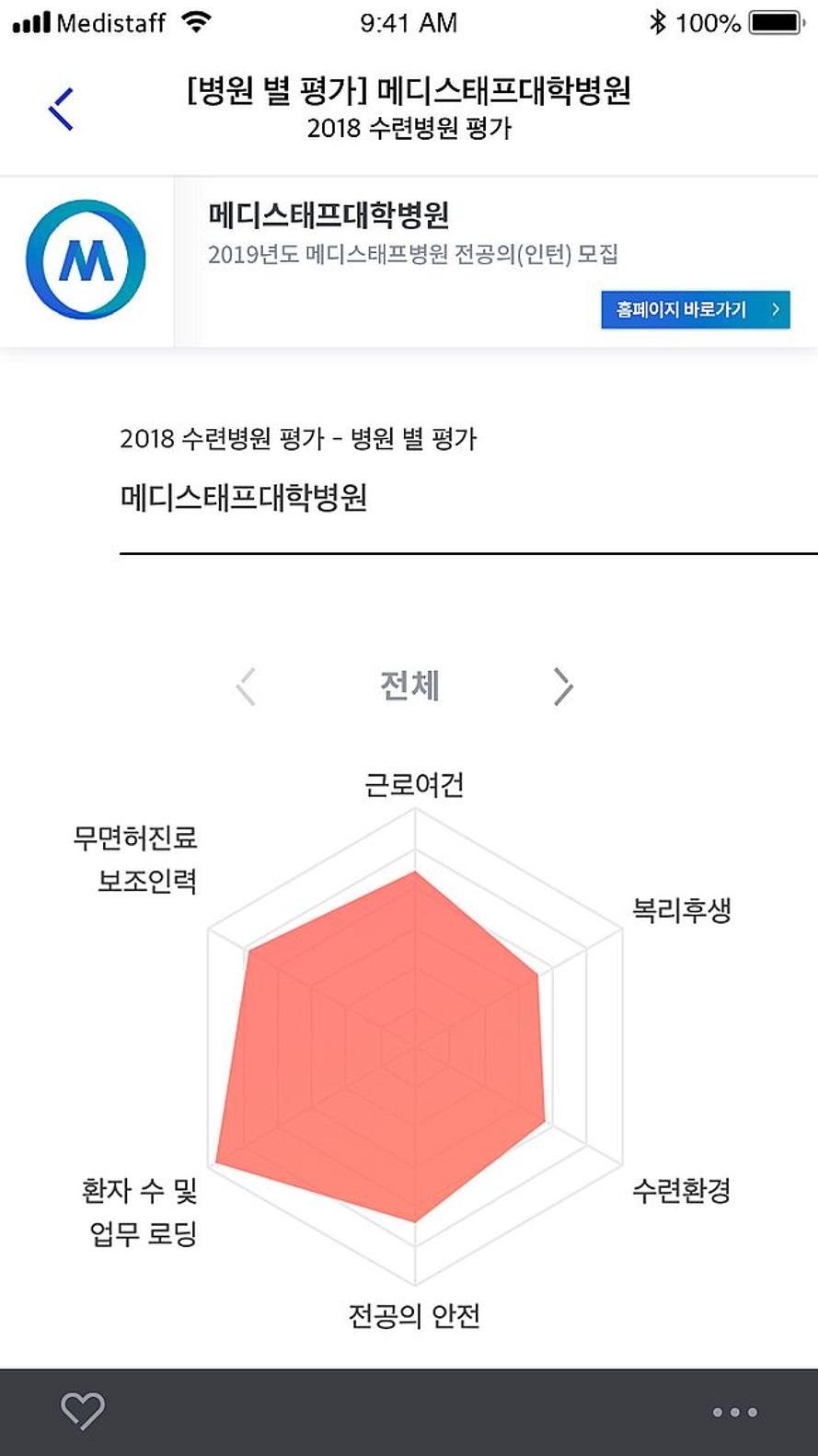Tap the 전공의 안전 radar axis label

pyautogui.click(x=414, y=1316)
